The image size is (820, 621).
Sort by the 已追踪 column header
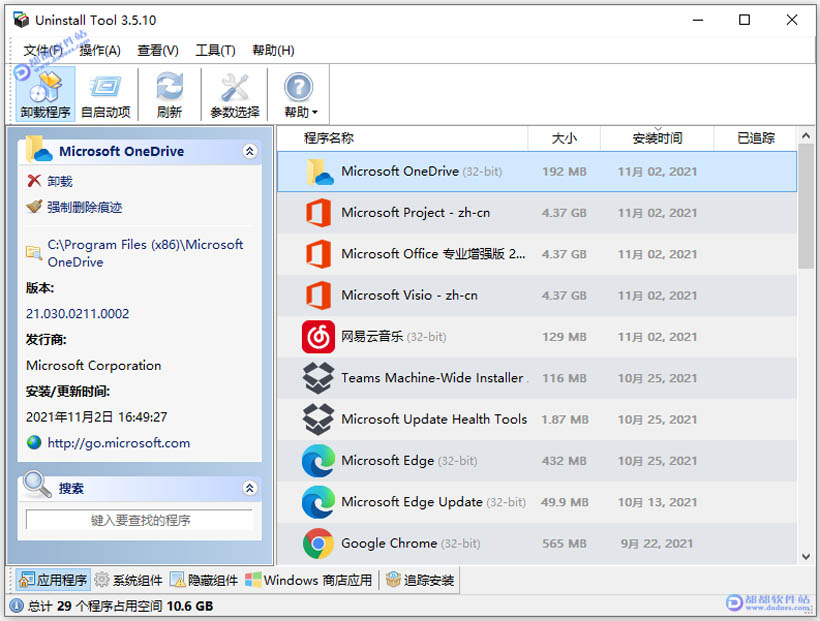[x=756, y=138]
